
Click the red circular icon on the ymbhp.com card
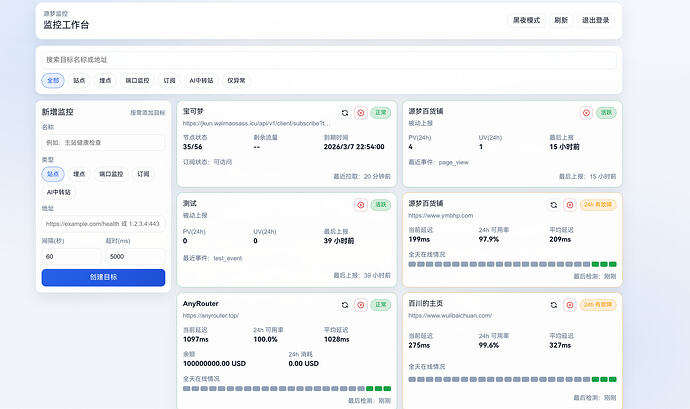coord(570,205)
